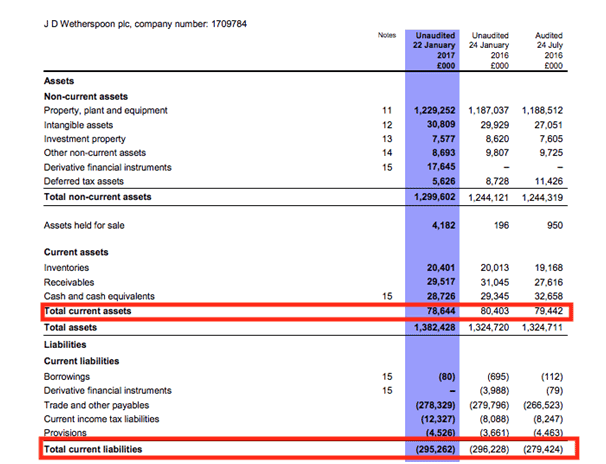Select the value 30,809

(x=441, y=124)
